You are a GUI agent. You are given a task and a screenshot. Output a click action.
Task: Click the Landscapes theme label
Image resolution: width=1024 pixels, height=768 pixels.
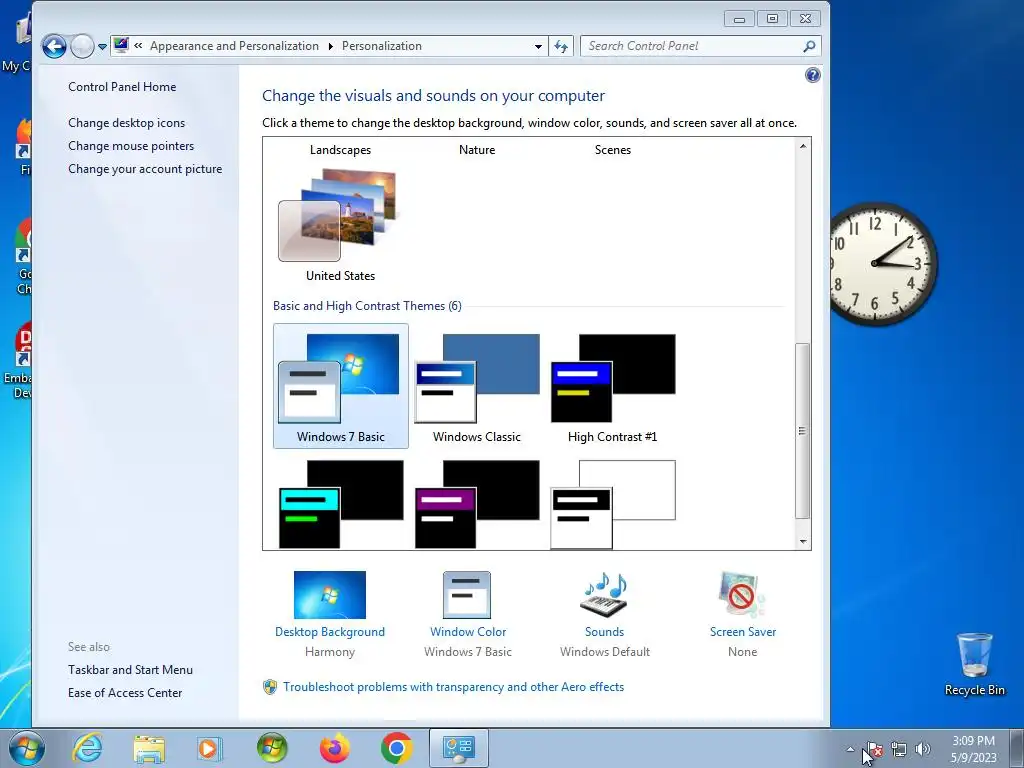pos(340,150)
